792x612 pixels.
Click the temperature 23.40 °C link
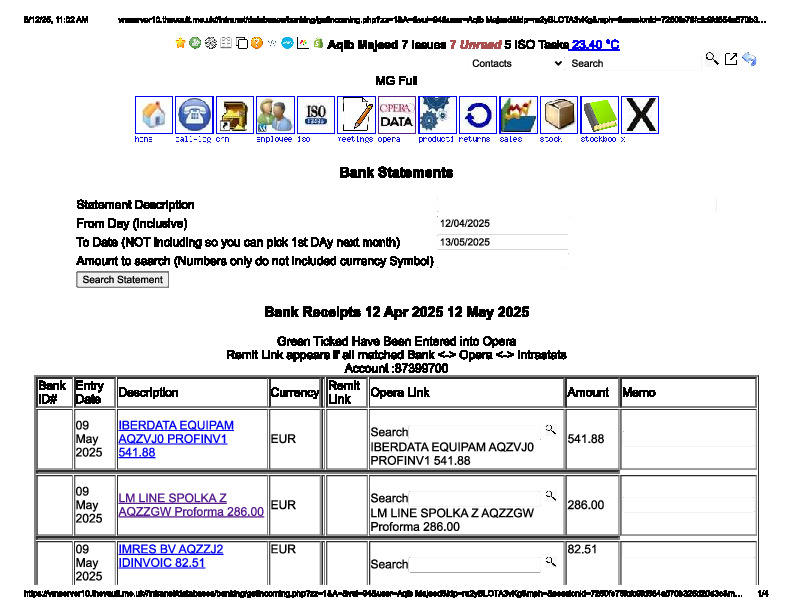click(x=595, y=45)
